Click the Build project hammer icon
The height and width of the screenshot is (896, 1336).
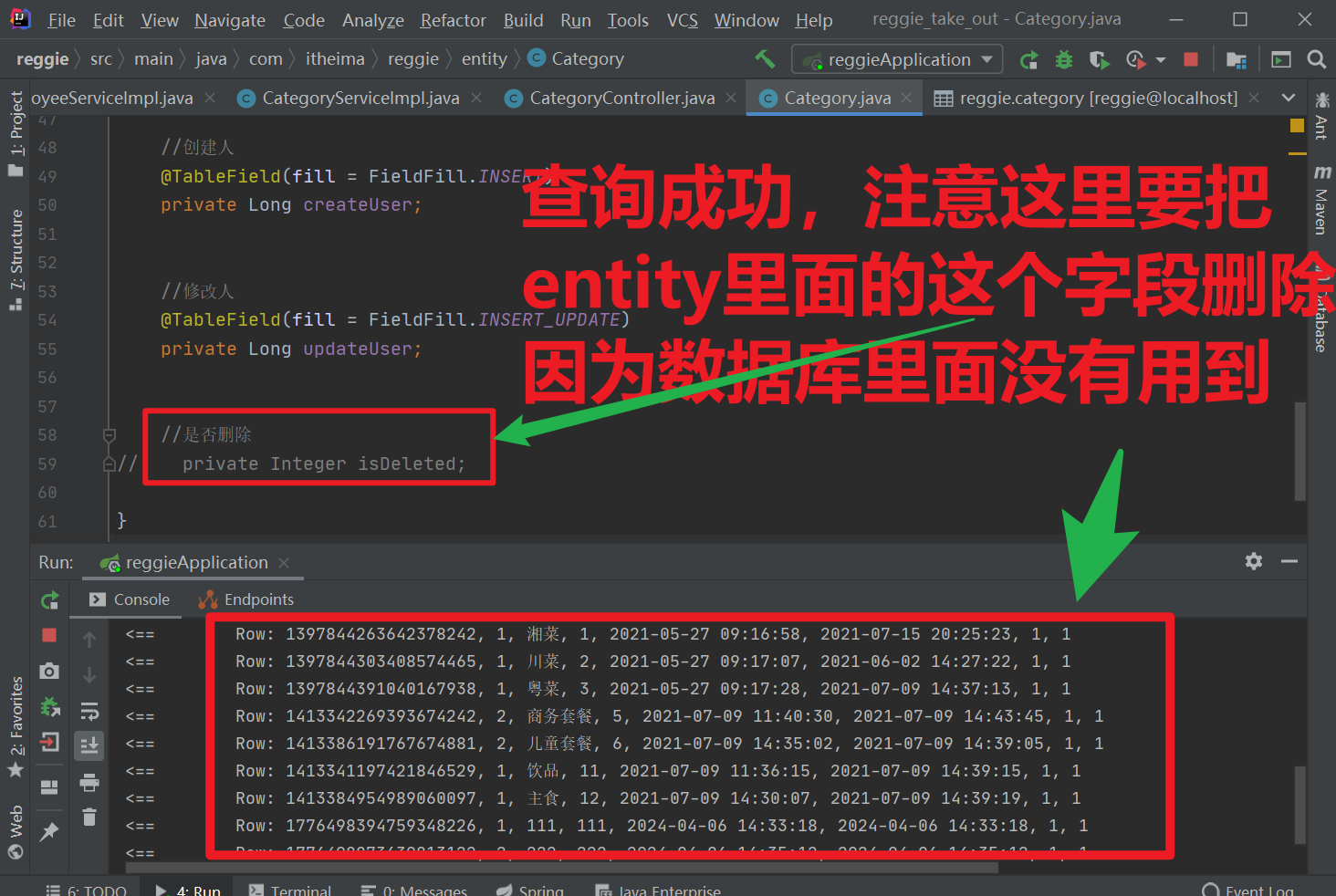coord(765,59)
